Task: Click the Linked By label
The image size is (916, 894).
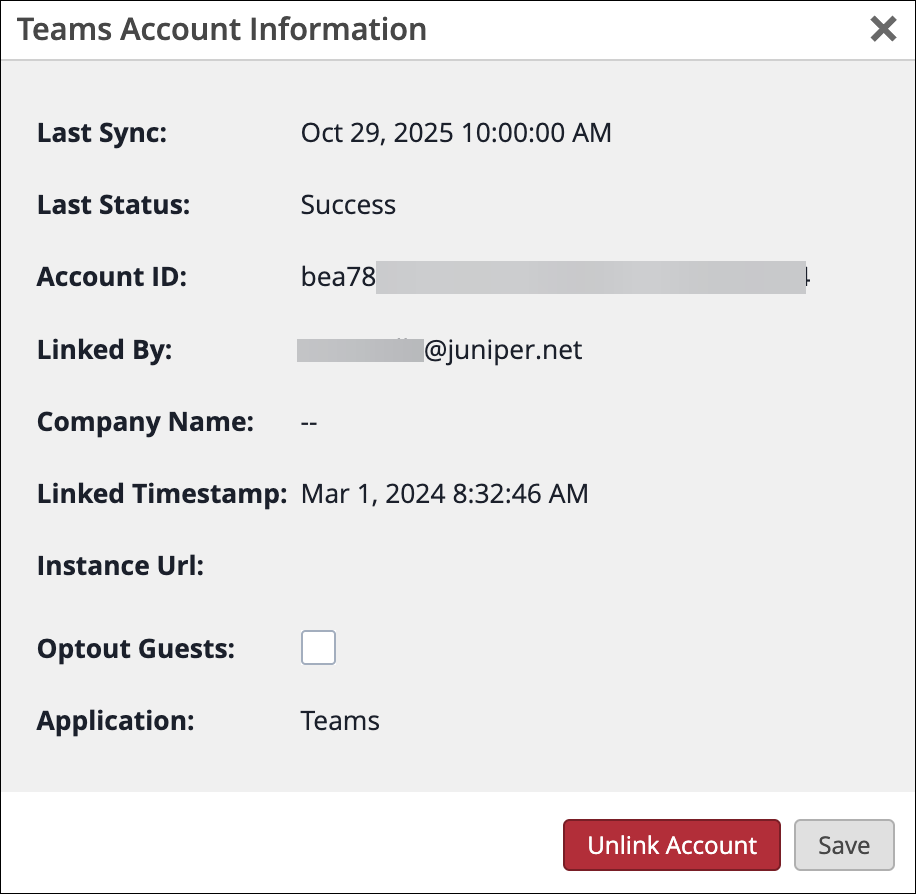Action: tap(105, 350)
